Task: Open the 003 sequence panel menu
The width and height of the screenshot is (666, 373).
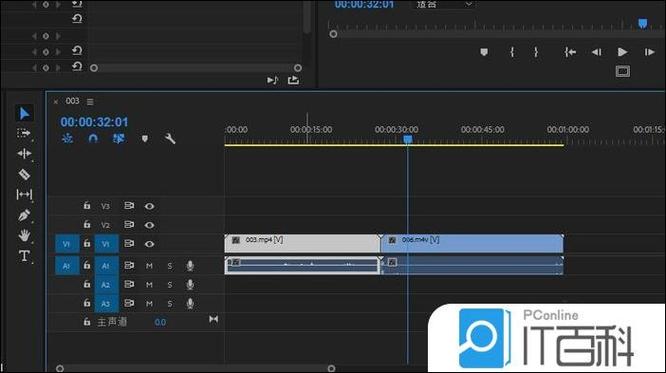Action: point(90,102)
